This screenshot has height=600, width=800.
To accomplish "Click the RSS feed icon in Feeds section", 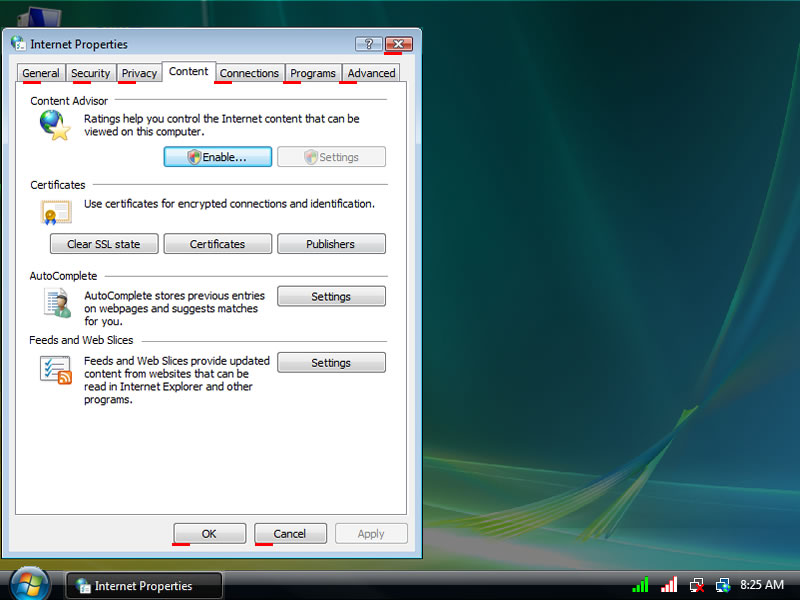I will 55,370.
